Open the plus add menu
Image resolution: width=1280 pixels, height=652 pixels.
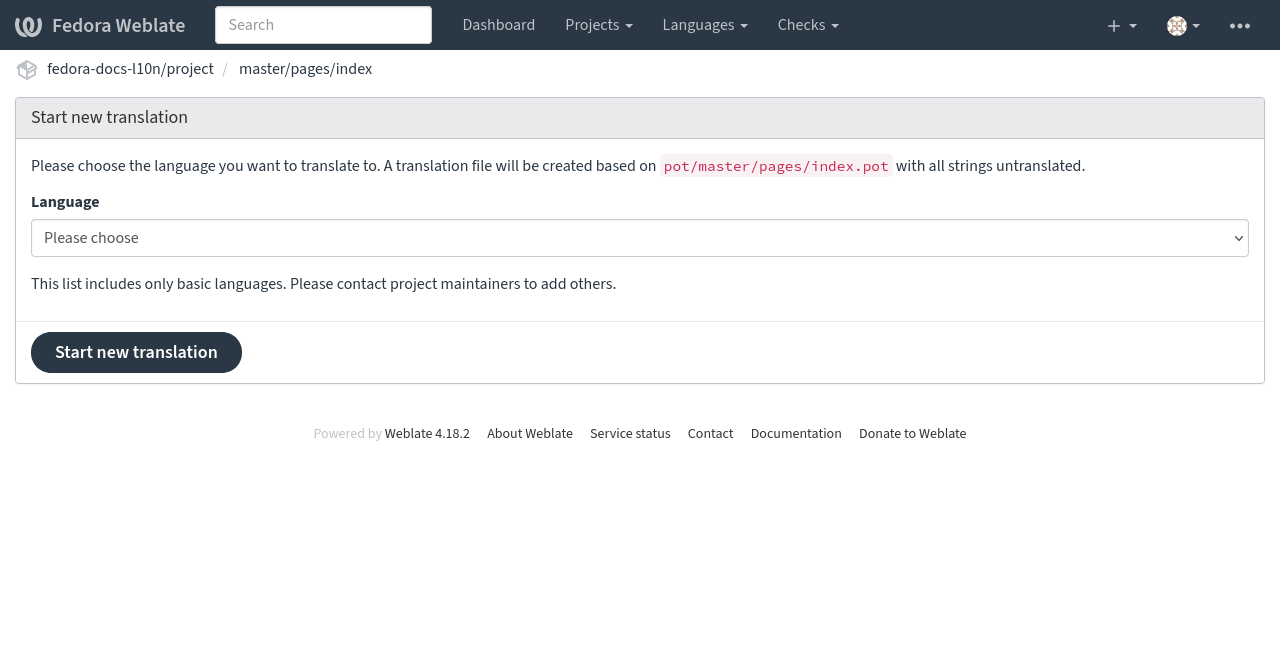coord(1122,25)
